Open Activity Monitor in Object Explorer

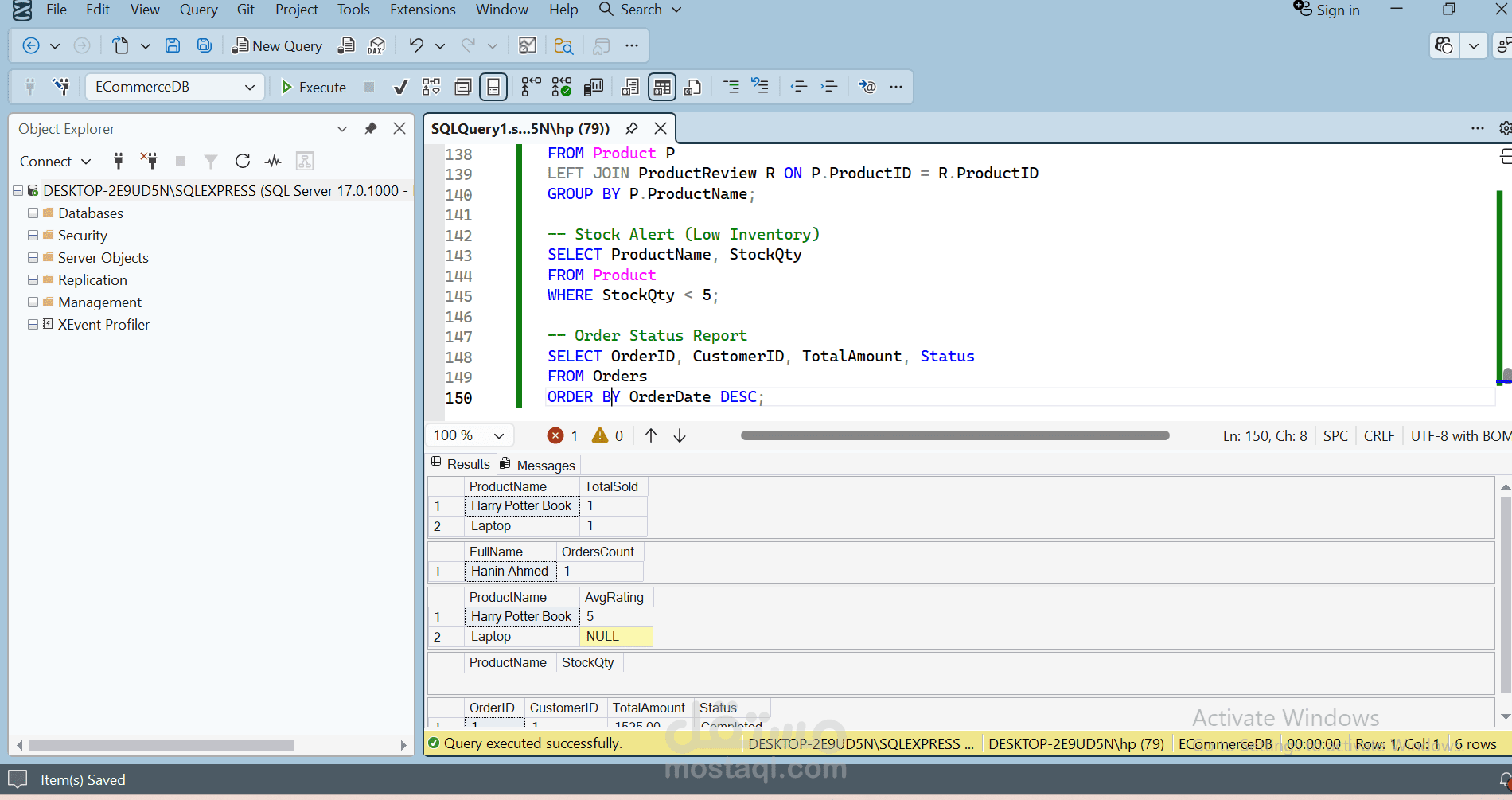[x=273, y=161]
